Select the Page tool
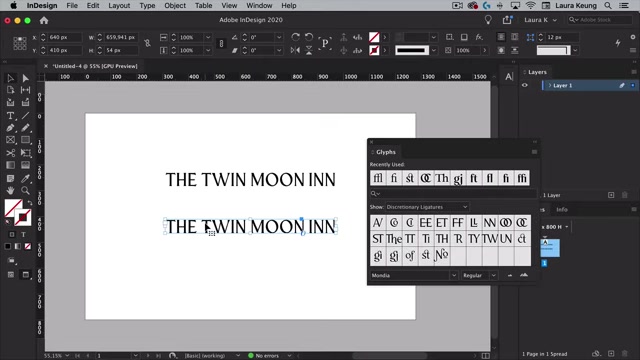640x360 pixels. 11,90
